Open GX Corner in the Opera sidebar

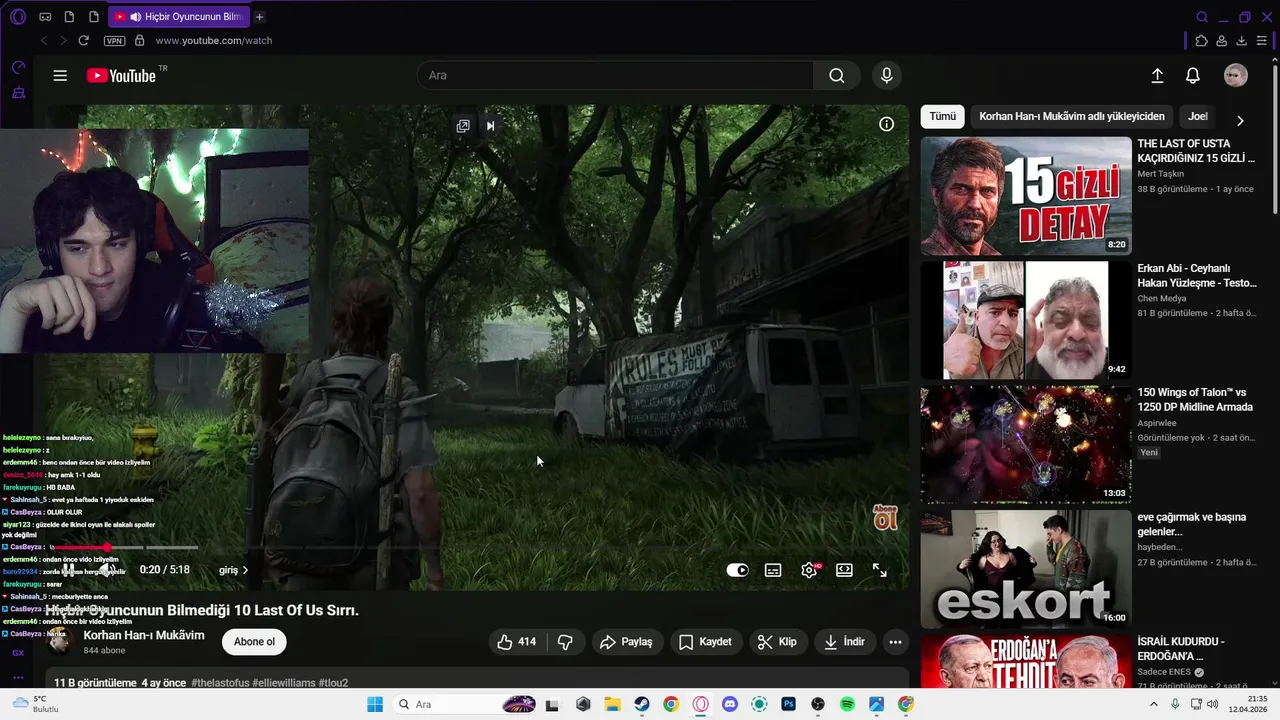pos(18,653)
